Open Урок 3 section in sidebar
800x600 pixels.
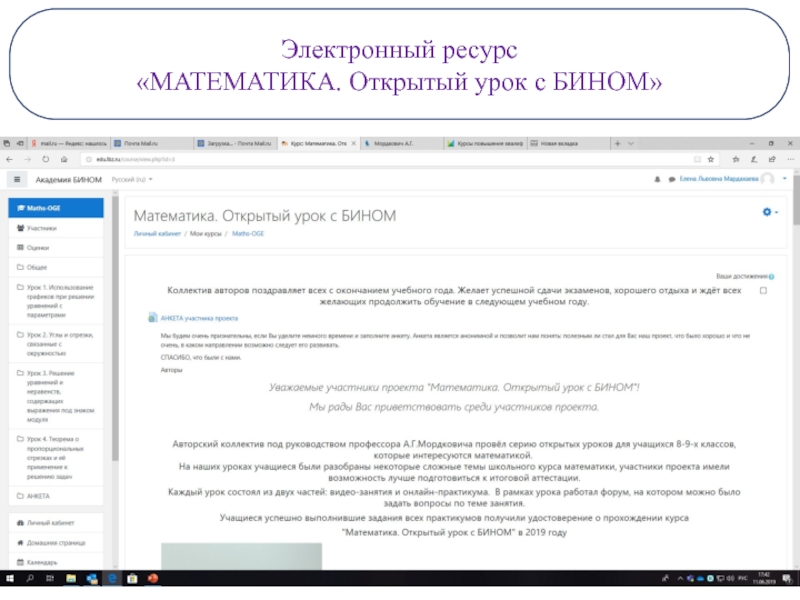56,396
